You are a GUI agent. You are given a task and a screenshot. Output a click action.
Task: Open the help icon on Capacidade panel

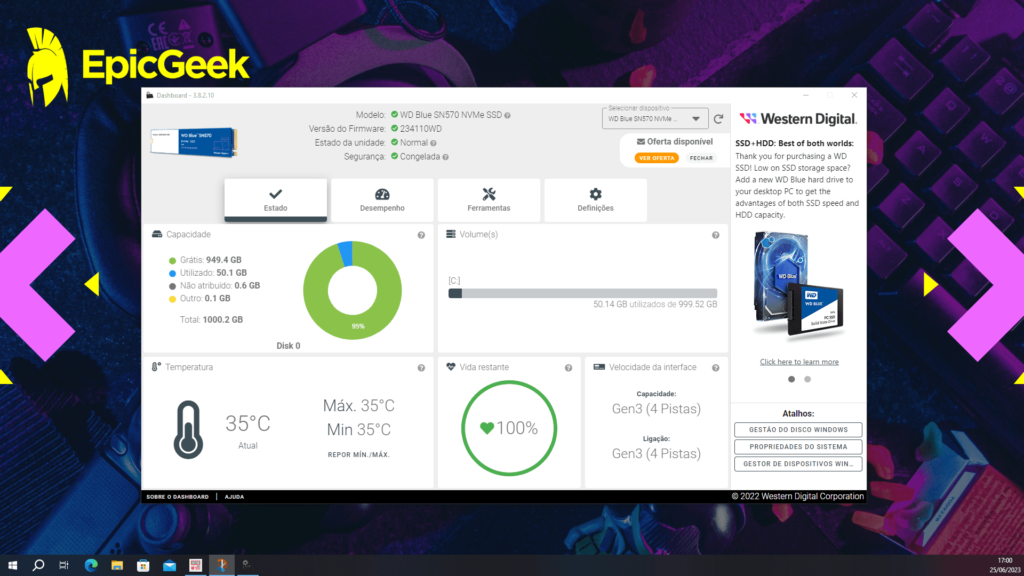pyautogui.click(x=421, y=234)
